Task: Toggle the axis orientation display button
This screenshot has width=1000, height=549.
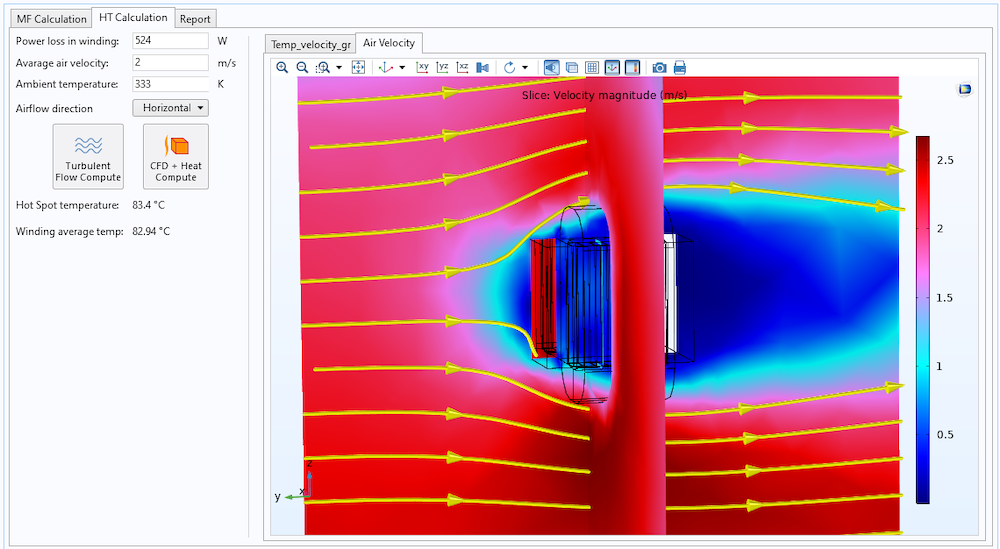Action: point(612,67)
